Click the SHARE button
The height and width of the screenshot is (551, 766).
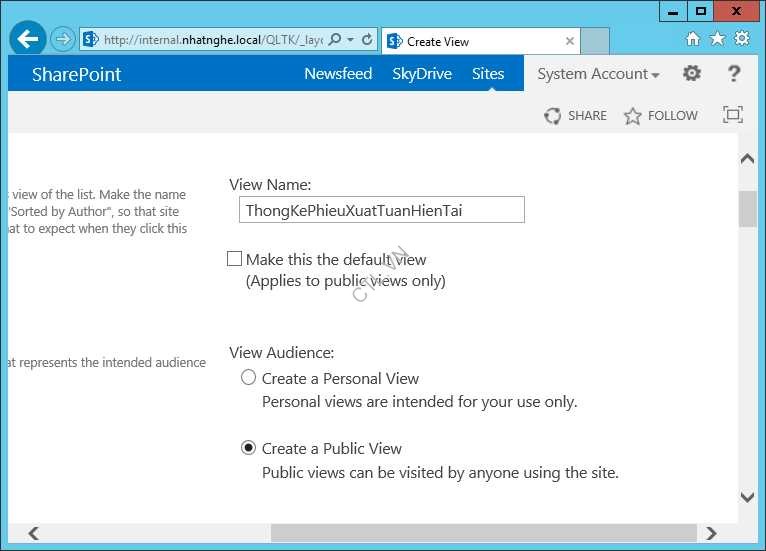(576, 116)
